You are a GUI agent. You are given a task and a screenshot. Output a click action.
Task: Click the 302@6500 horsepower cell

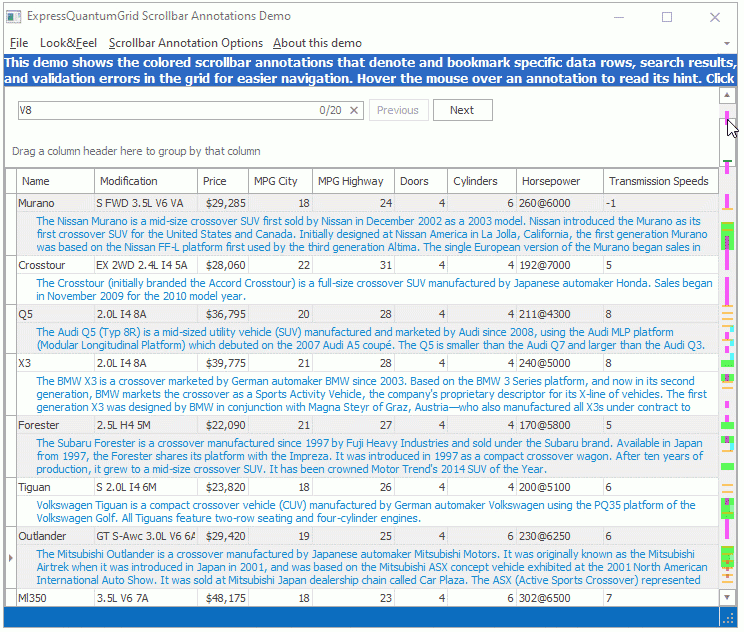point(560,598)
